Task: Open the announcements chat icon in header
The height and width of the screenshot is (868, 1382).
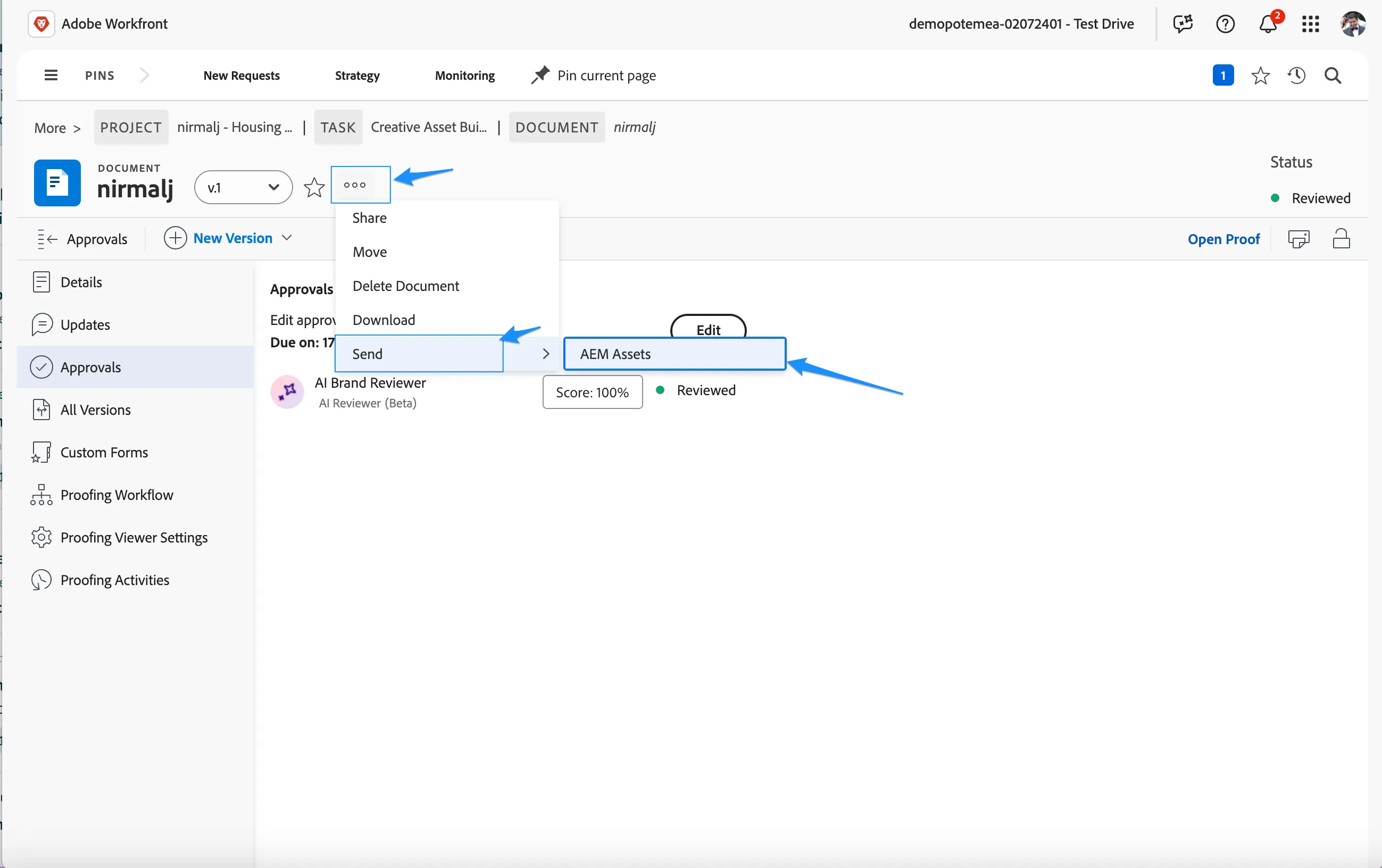Action: 1183,23
